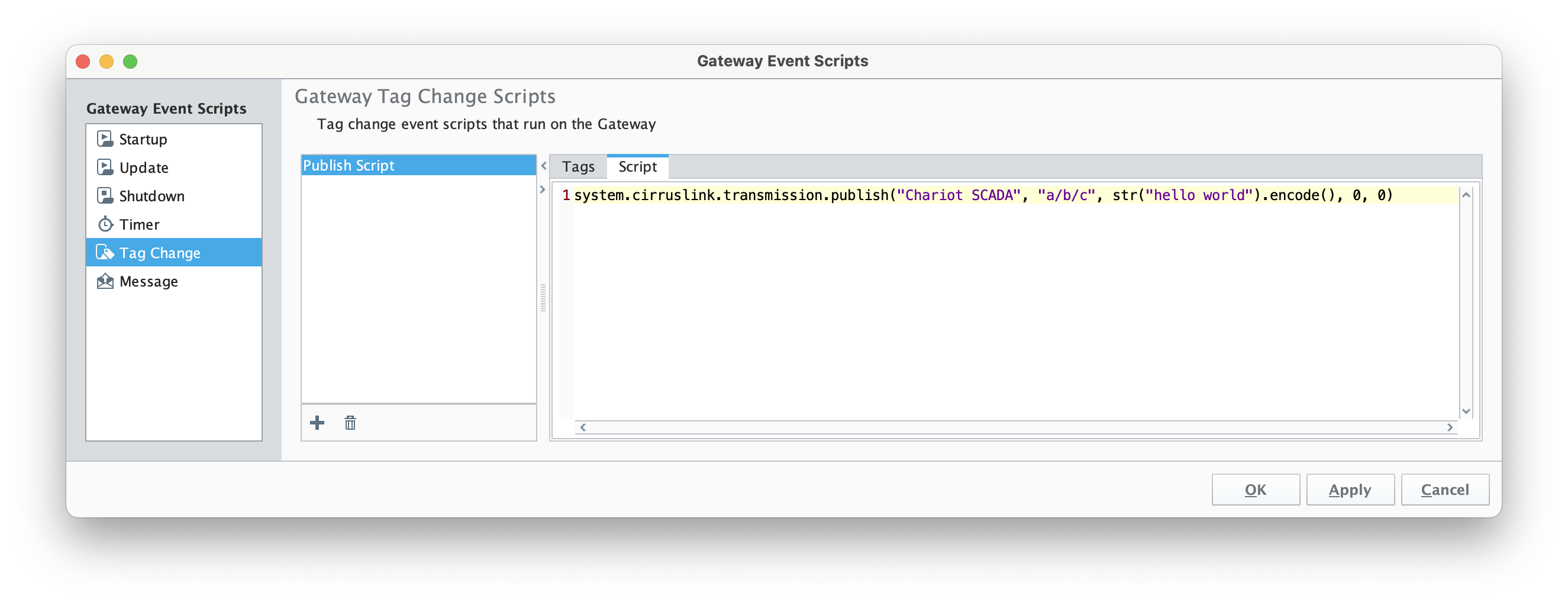Click the horizontal scrollbar left arrow
This screenshot has width=1568, height=605.
click(x=582, y=427)
